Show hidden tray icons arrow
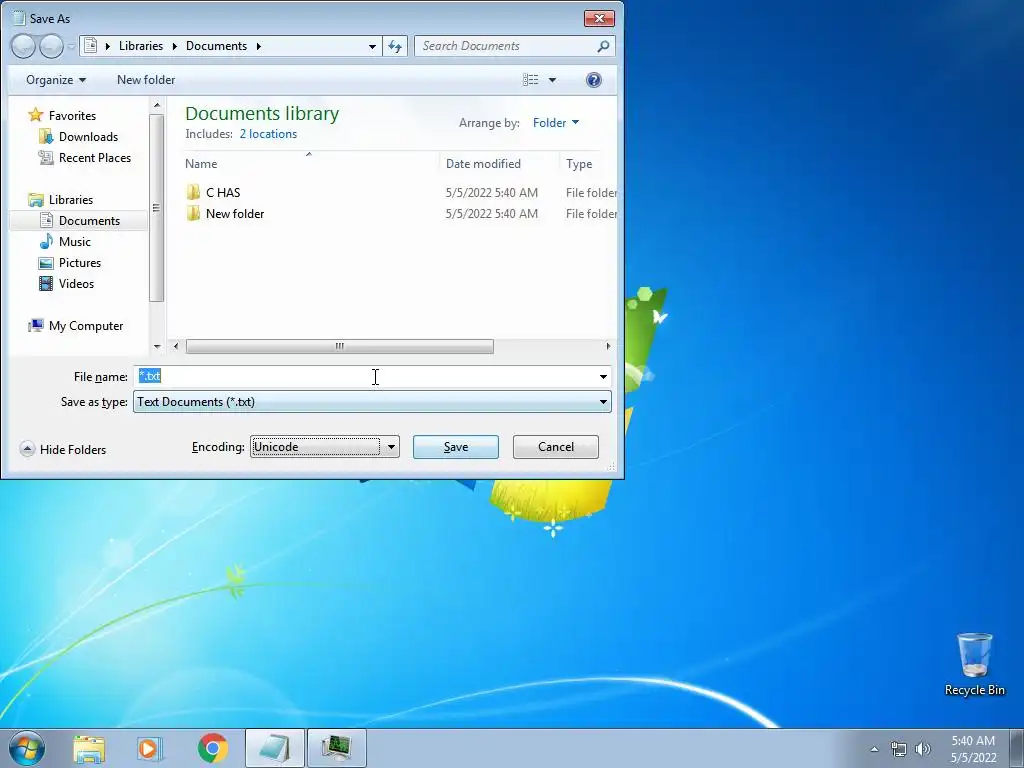Image resolution: width=1024 pixels, height=768 pixels. click(x=874, y=749)
